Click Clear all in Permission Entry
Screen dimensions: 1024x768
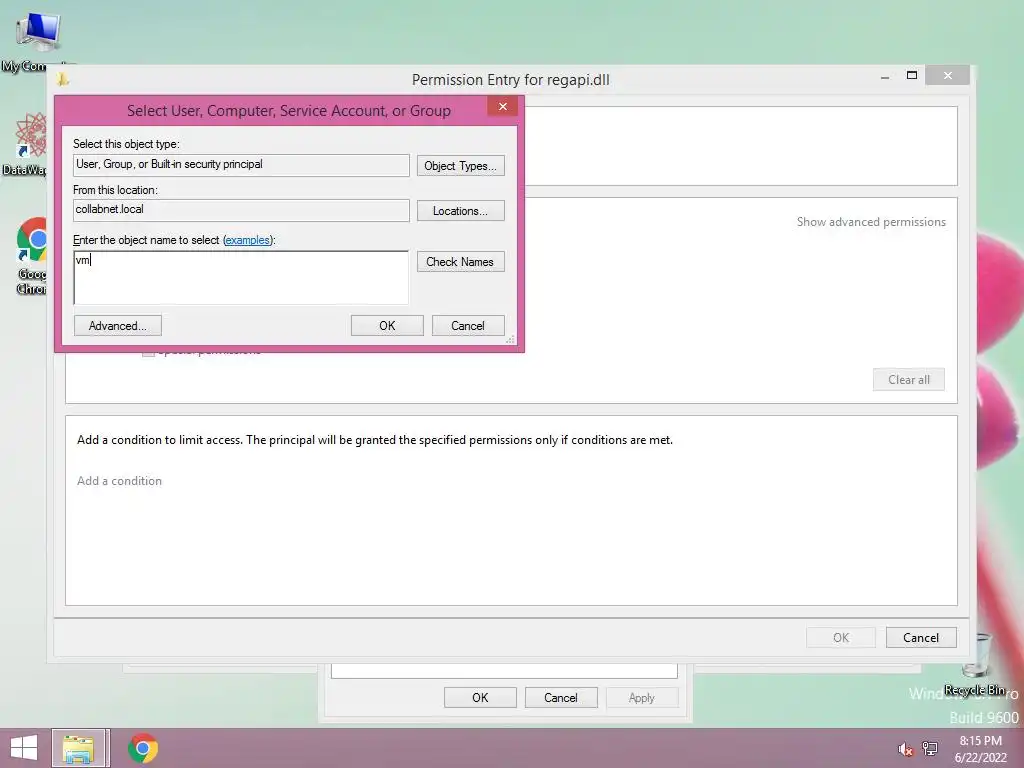[909, 379]
